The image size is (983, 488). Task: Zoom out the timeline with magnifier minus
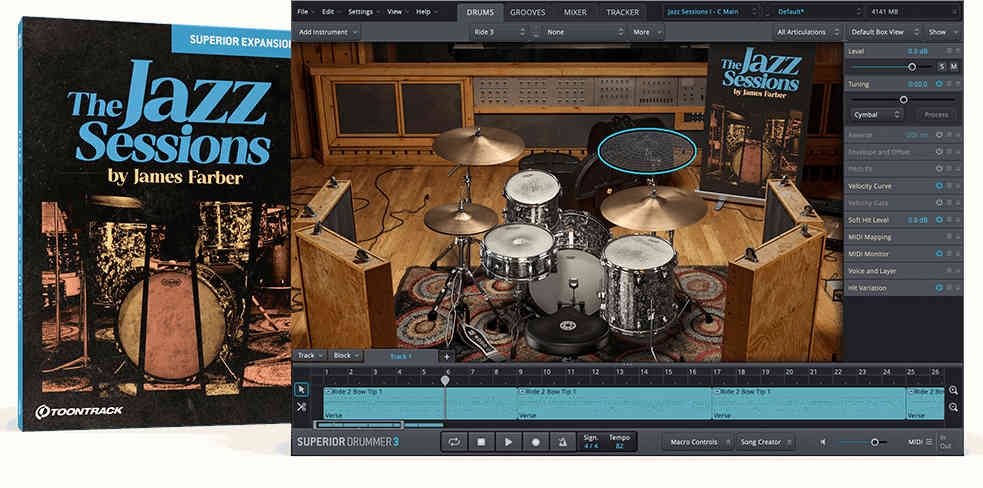954,407
